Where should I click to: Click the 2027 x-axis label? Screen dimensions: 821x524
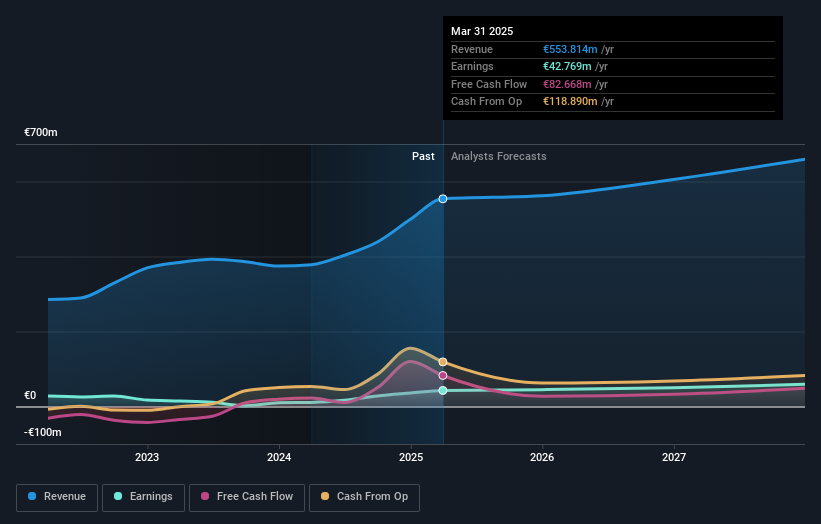[x=674, y=458]
